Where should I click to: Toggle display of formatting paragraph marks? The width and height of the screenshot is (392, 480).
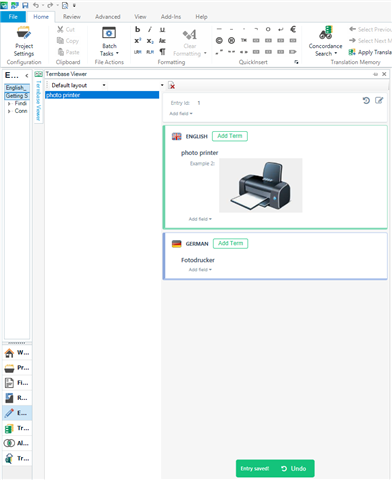(x=162, y=52)
